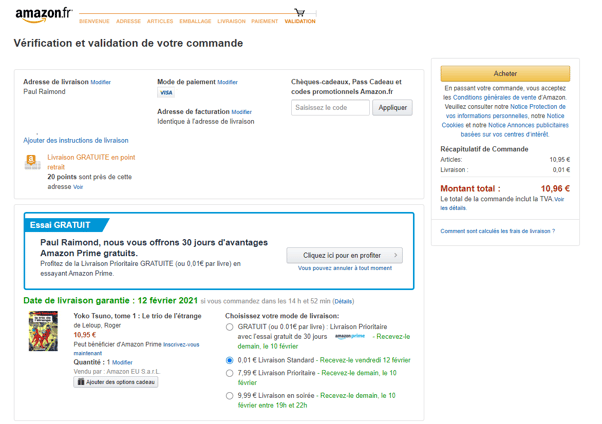
Task: Click the pickup point parcel icon
Action: (32, 161)
